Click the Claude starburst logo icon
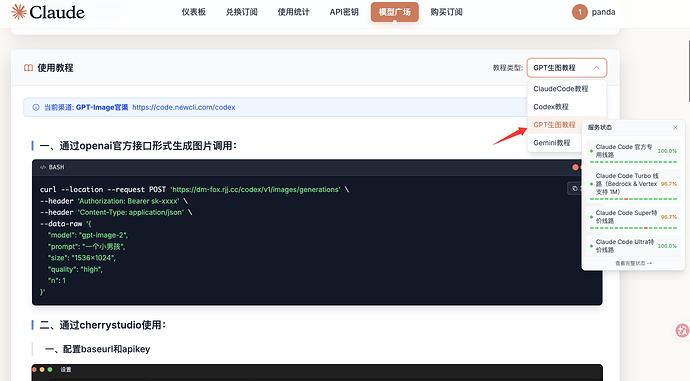The image size is (690, 381). point(18,12)
